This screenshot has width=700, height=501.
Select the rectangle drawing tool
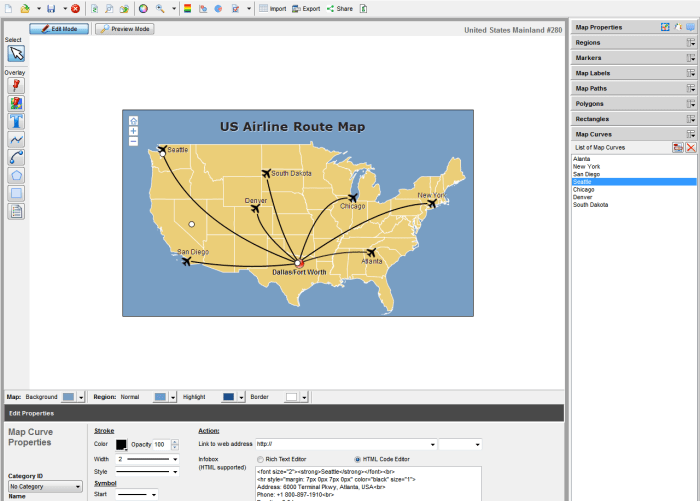tap(16, 193)
